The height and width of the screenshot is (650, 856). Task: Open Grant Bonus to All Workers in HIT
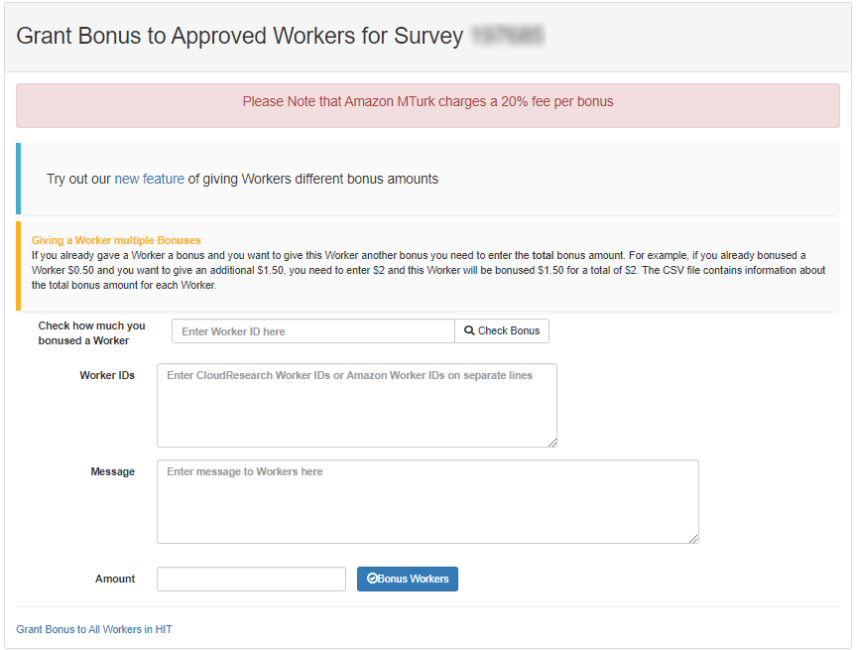[94, 629]
